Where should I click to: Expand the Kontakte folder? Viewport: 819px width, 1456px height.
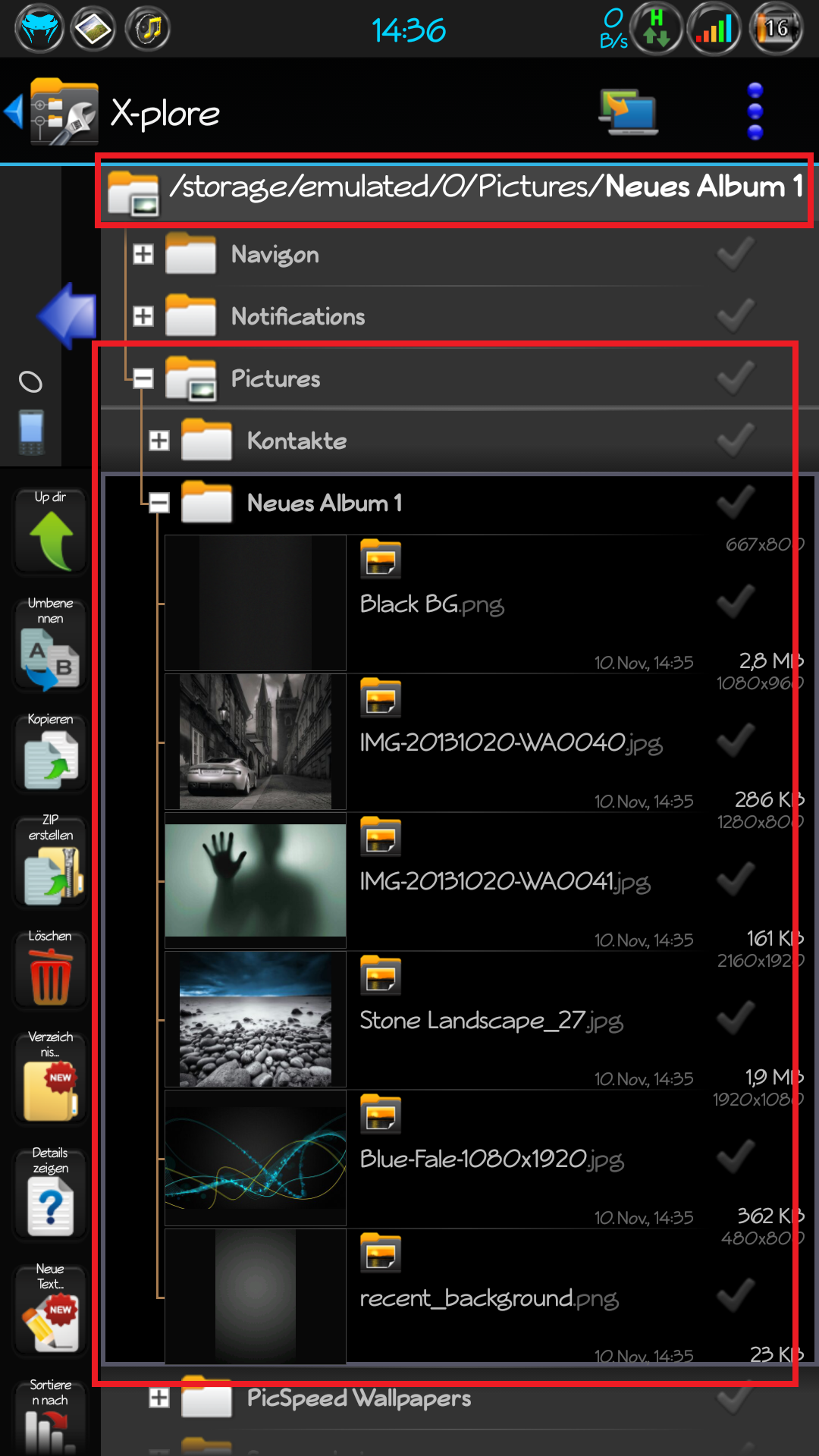click(x=159, y=441)
